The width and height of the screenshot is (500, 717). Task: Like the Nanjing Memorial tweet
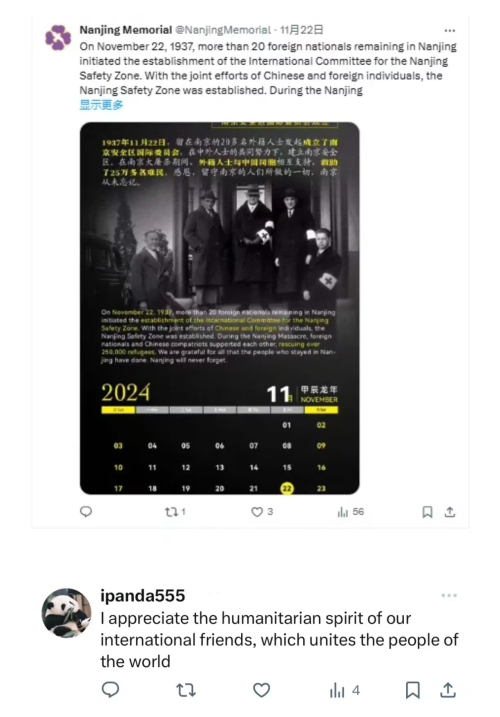[x=262, y=512]
